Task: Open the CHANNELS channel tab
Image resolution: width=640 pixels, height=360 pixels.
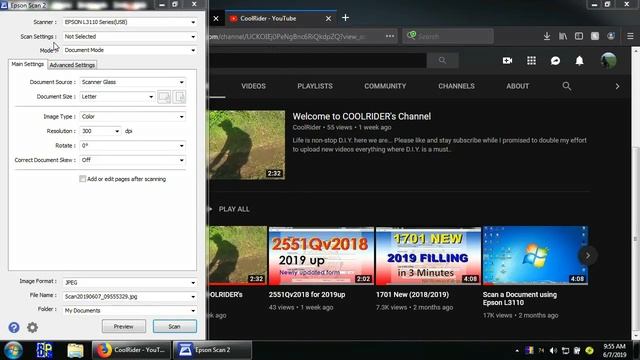Action: click(456, 86)
